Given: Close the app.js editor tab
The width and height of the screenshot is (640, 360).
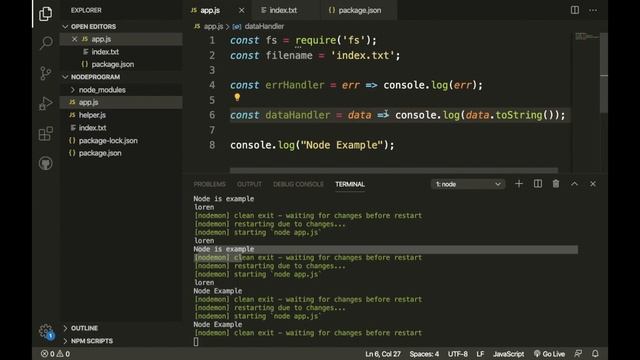Looking at the screenshot, I should [x=242, y=10].
